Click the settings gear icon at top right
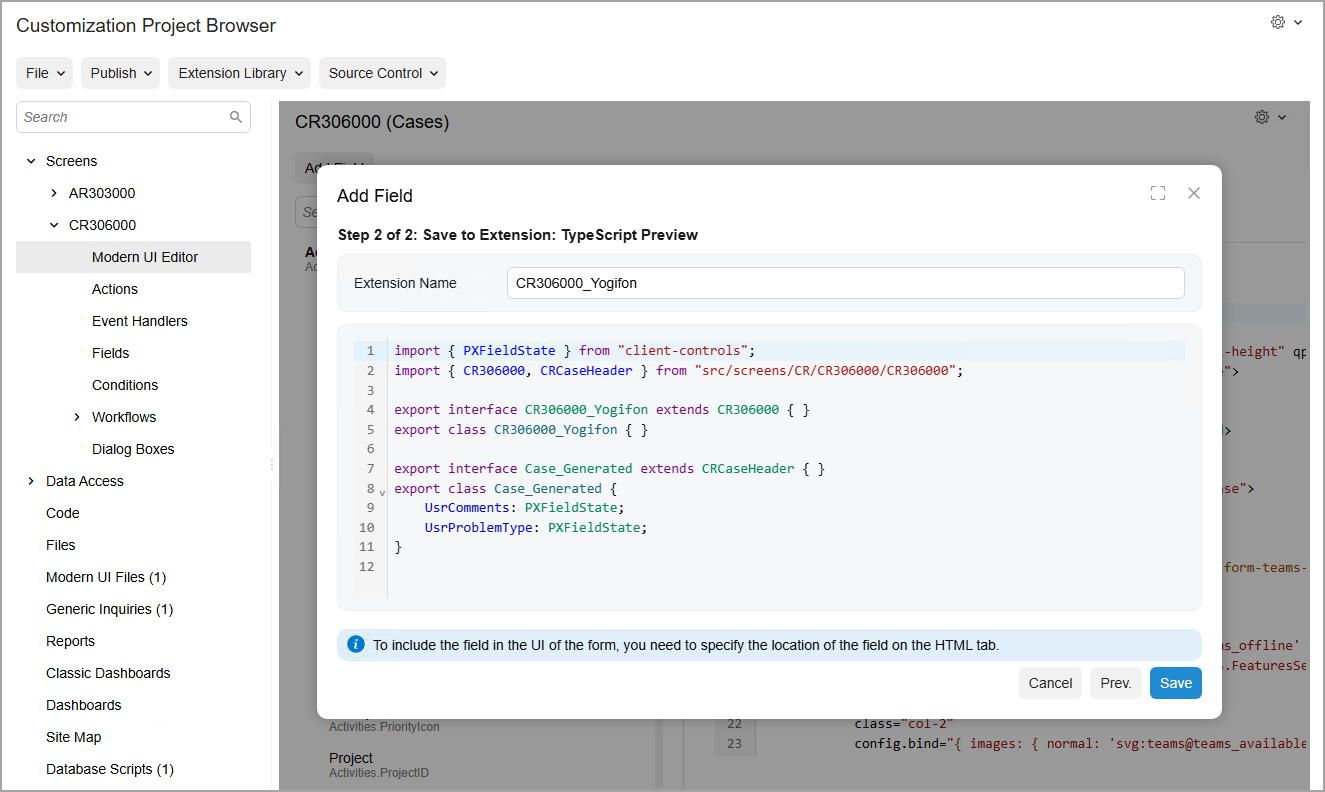 coord(1278,23)
